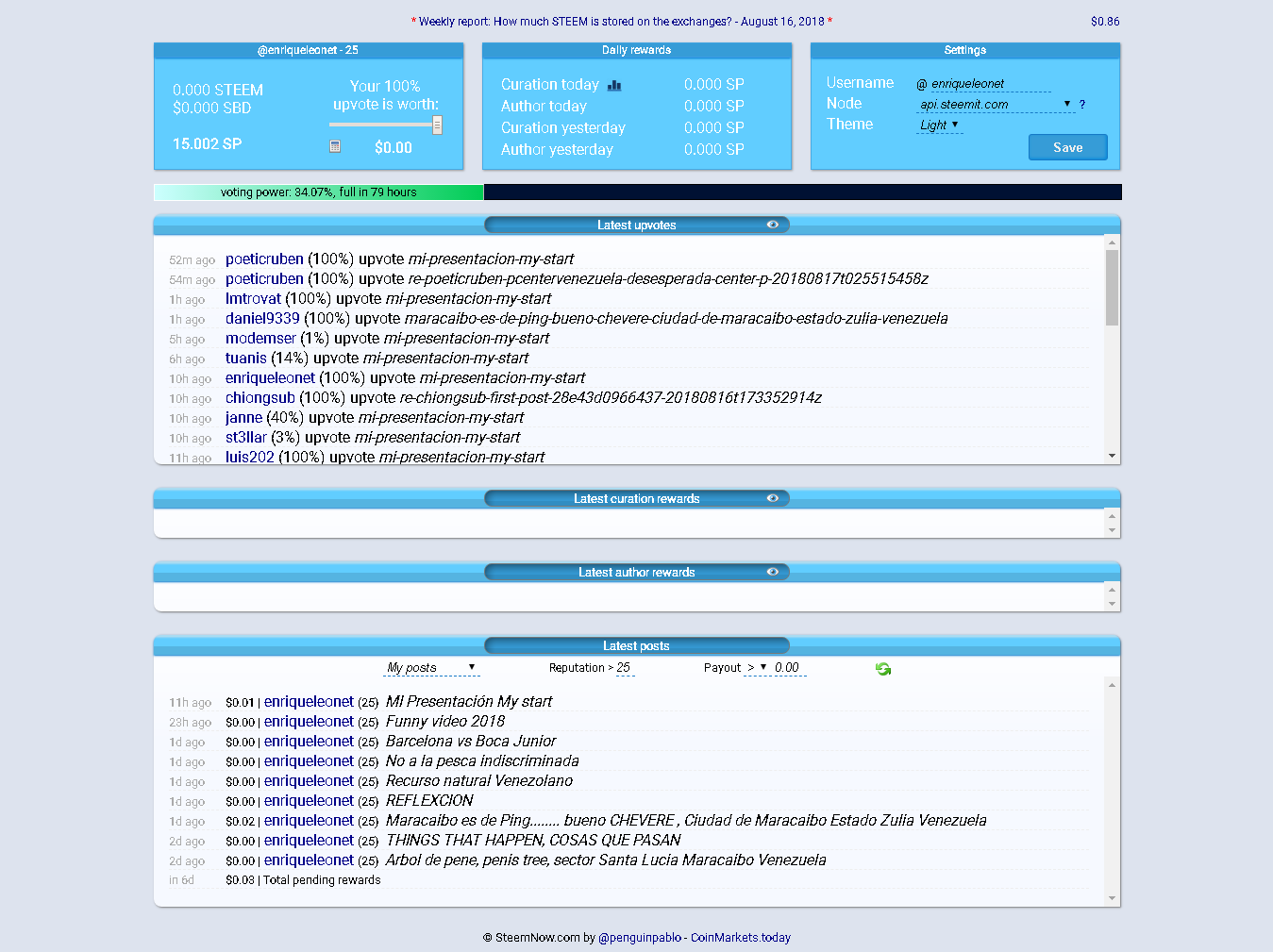1273x952 pixels.
Task: Adjust the upvote weight slider handle
Action: tap(437, 125)
